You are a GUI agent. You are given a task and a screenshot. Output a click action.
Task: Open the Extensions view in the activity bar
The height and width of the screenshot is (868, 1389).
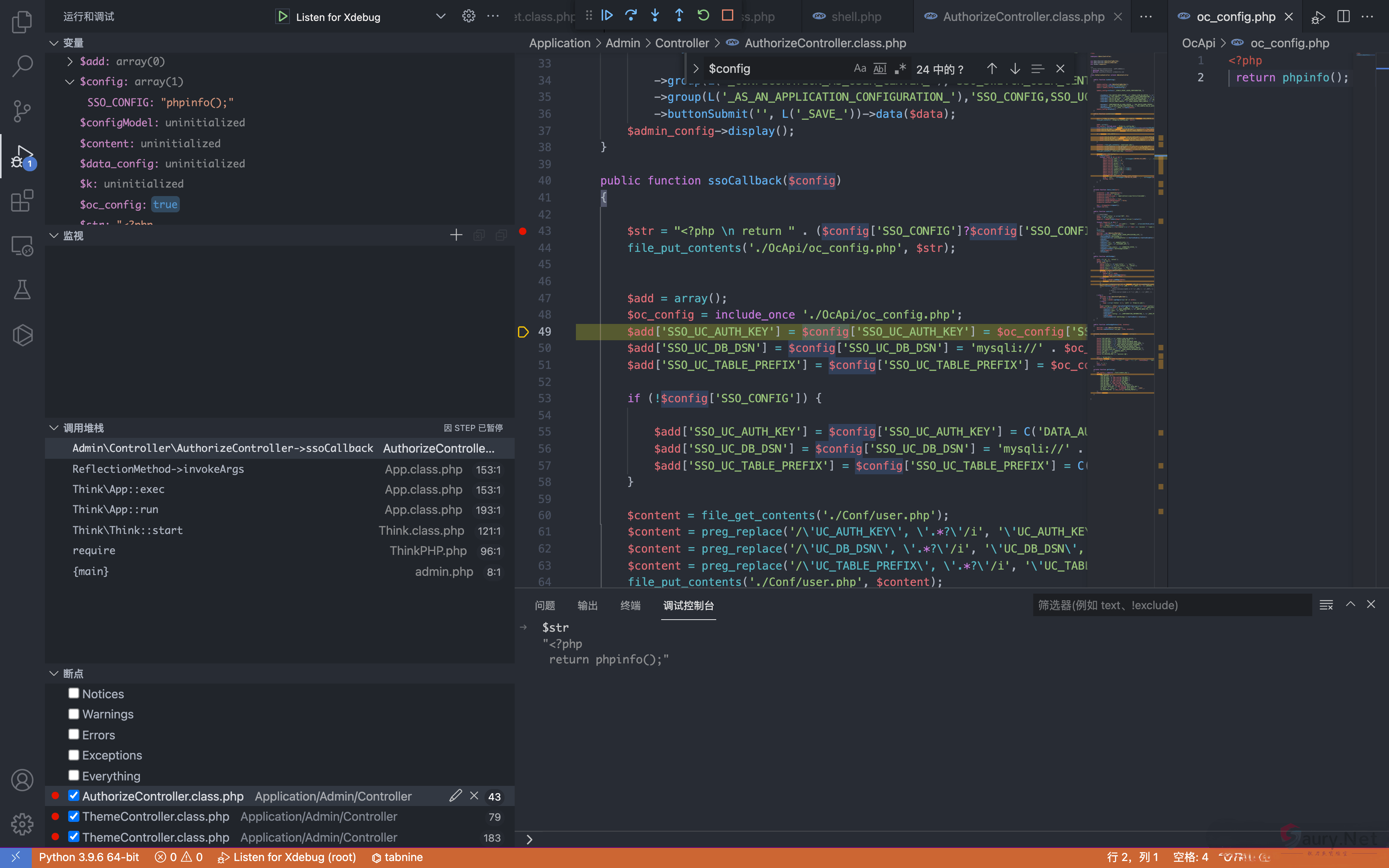(22, 201)
